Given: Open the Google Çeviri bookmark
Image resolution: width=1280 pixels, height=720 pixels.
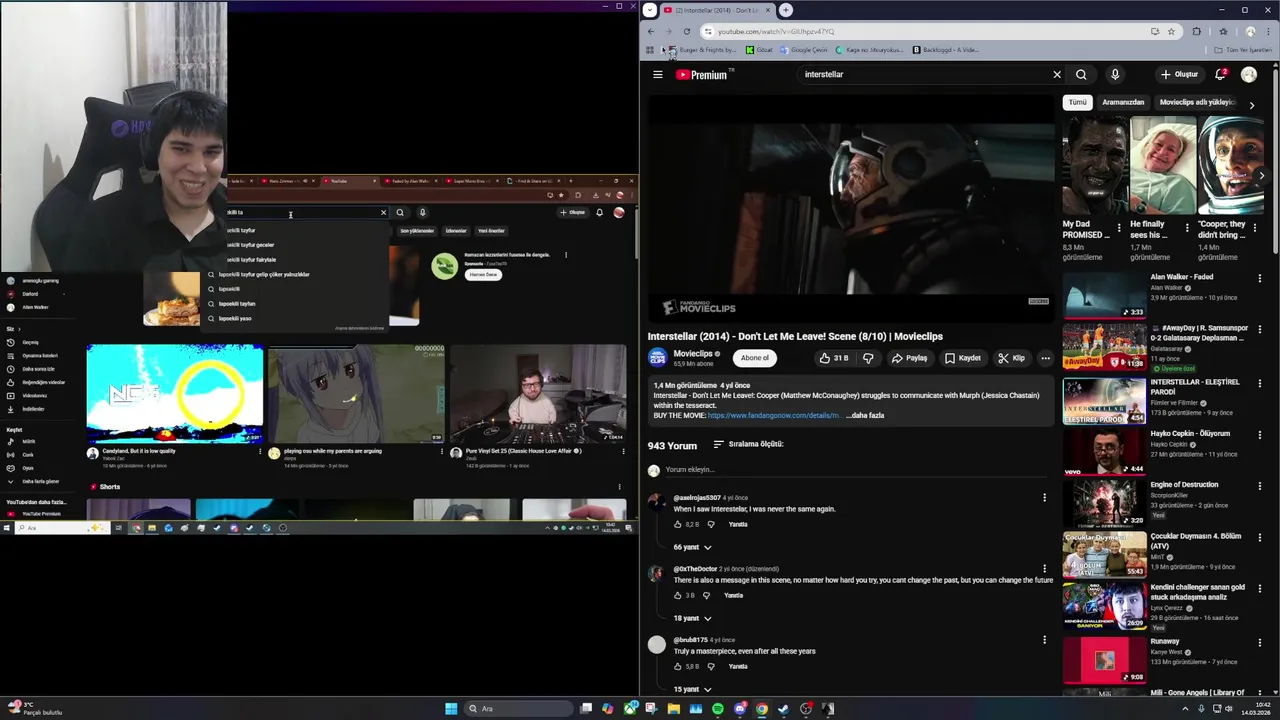Looking at the screenshot, I should coord(804,50).
